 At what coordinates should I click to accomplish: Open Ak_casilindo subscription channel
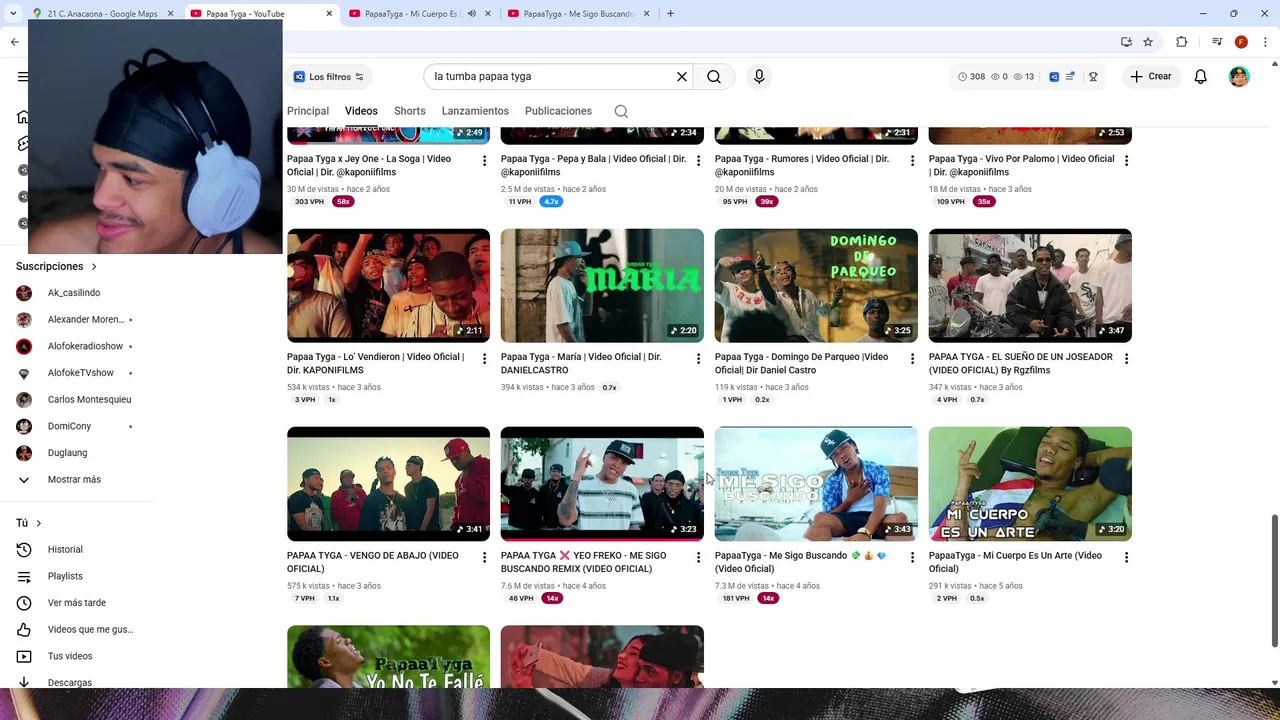(76, 293)
